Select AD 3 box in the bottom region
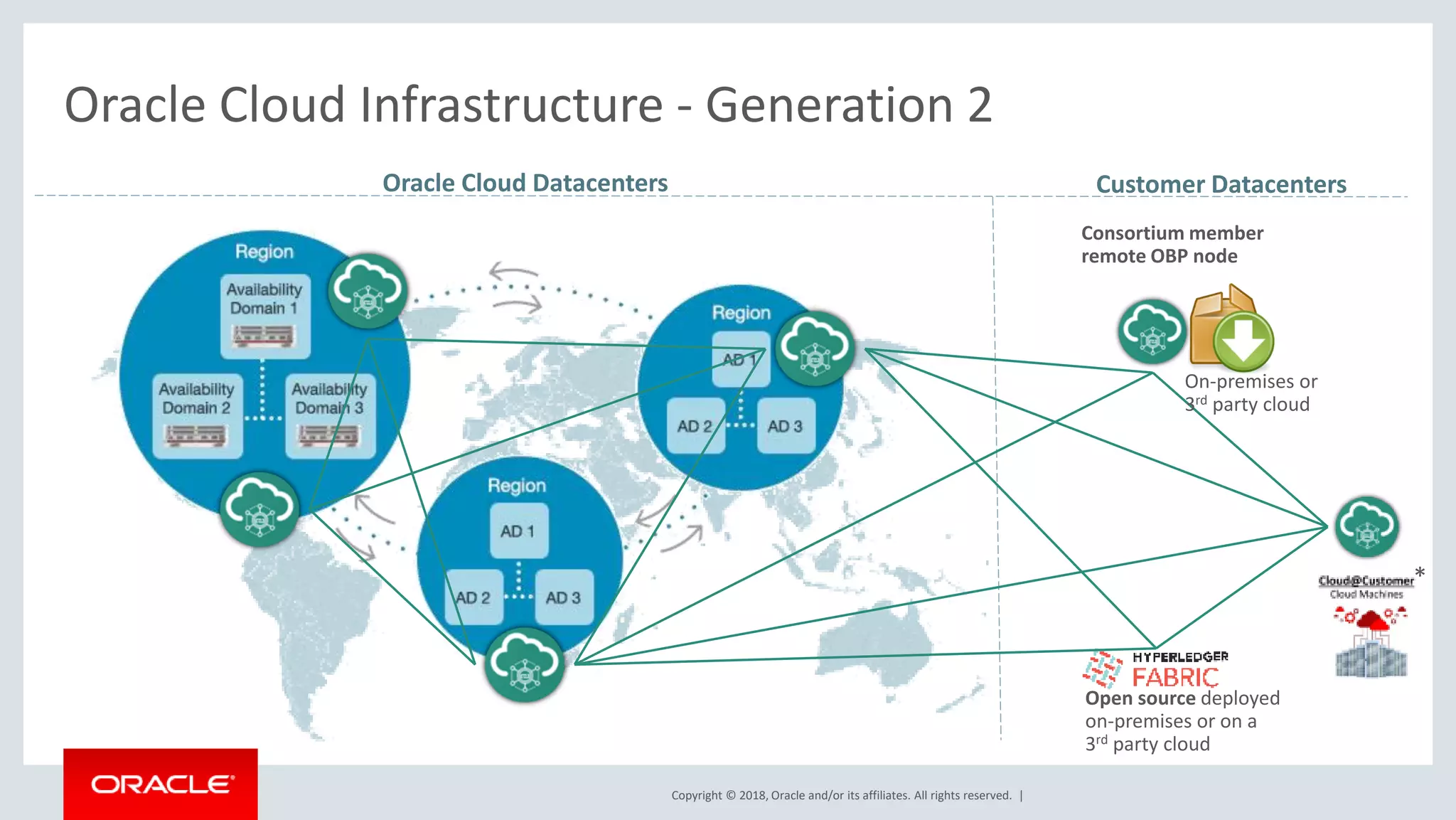The height and width of the screenshot is (820, 1456). coord(564,597)
